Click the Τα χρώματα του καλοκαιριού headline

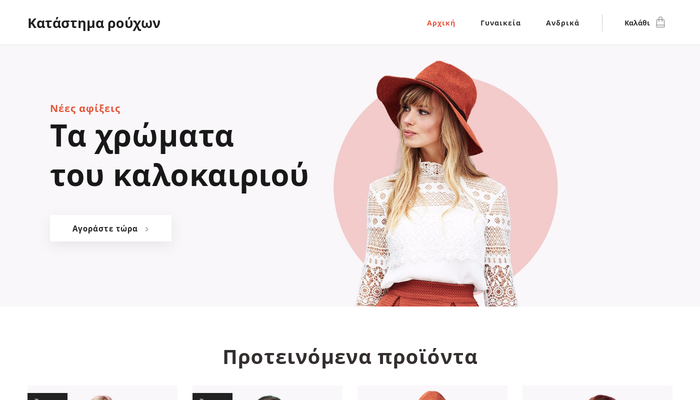coord(179,155)
